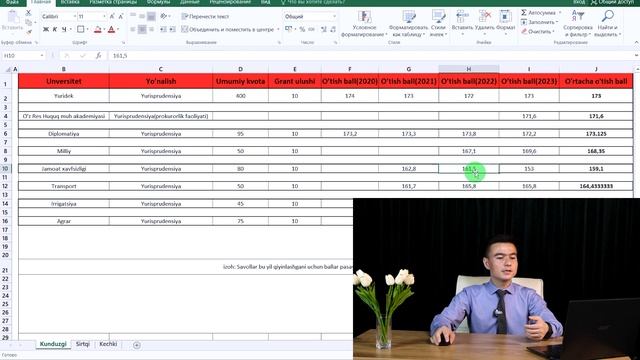
Task: Switch to the Sirtqi sheet tab
Action: pos(82,344)
